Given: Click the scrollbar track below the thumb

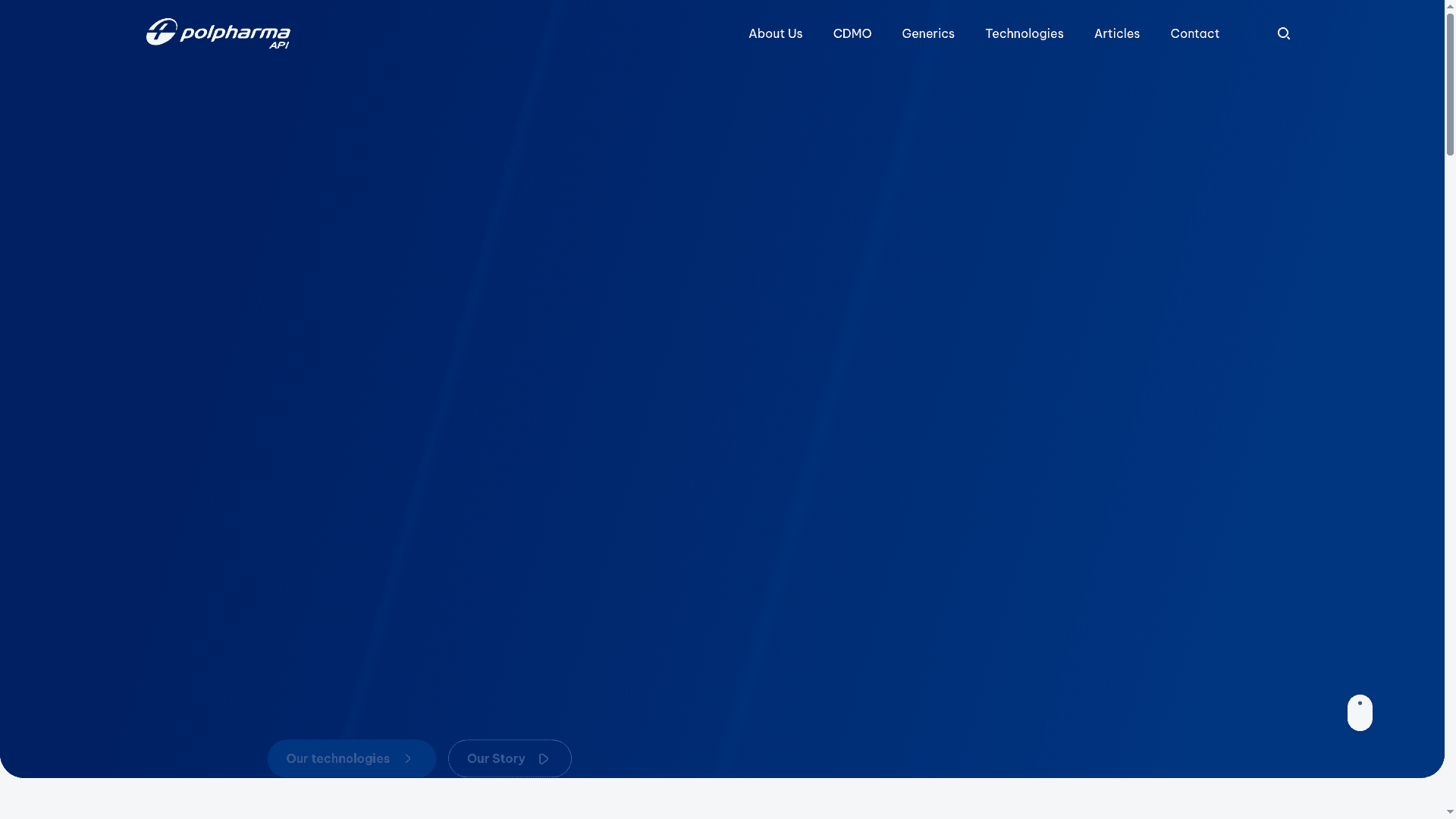Looking at the screenshot, I should (1449, 455).
